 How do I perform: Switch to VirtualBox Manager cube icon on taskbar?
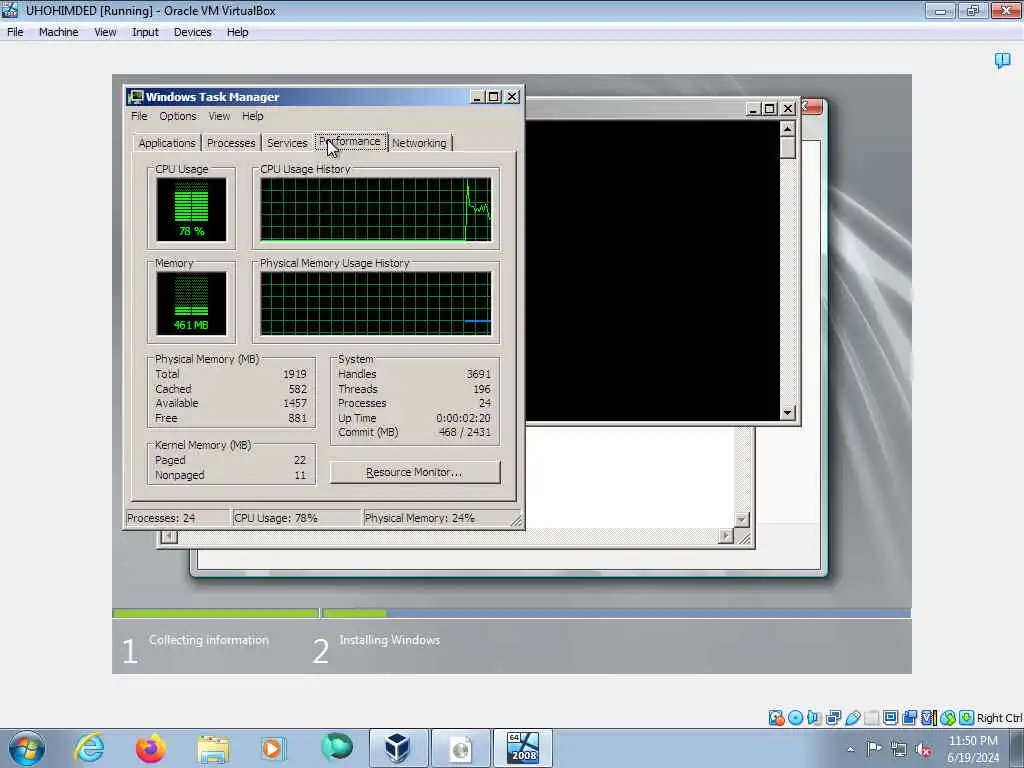pos(398,748)
